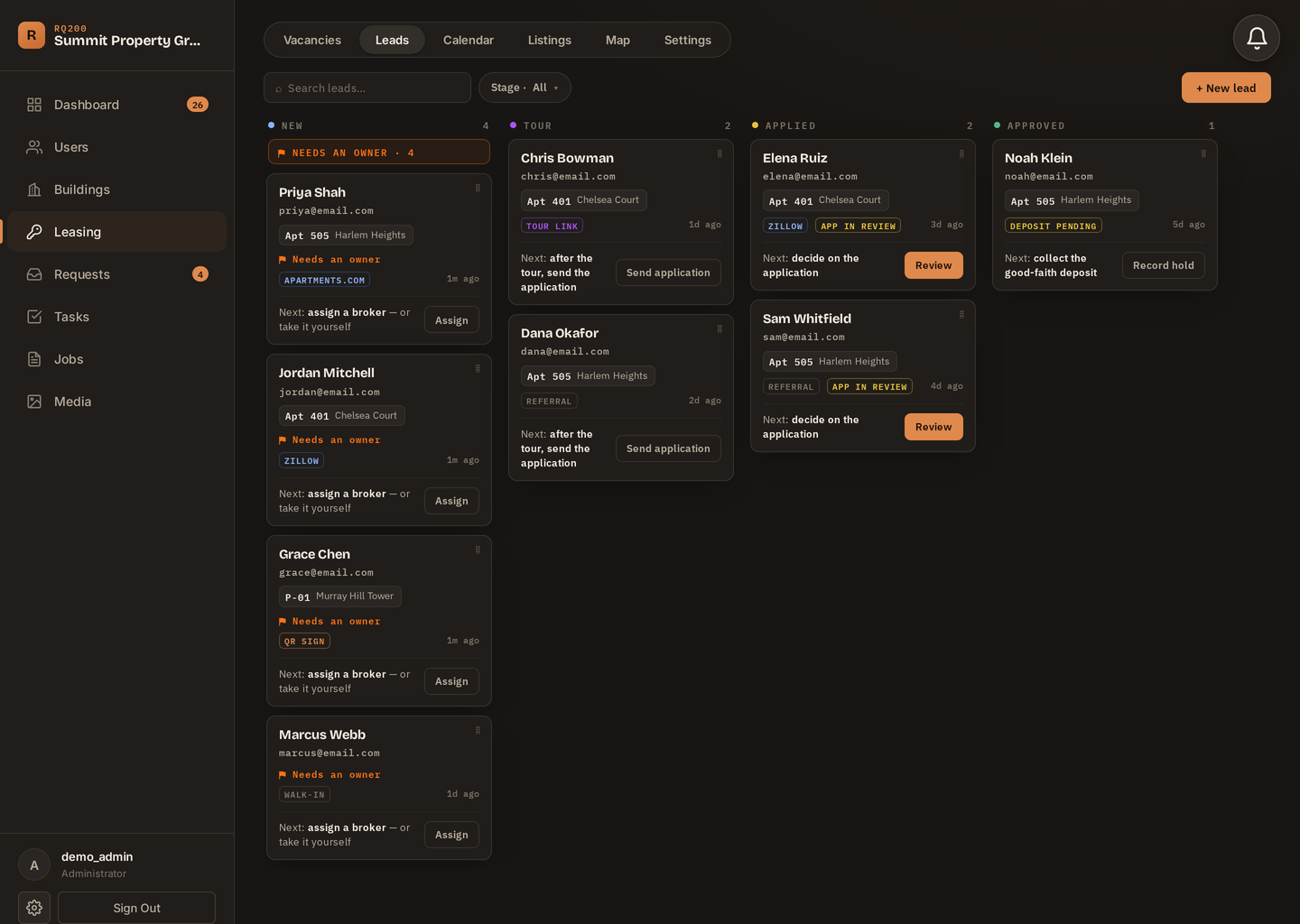This screenshot has width=1300, height=924.
Task: Click Marcus Webb's Walk-in tag
Action: tap(304, 794)
